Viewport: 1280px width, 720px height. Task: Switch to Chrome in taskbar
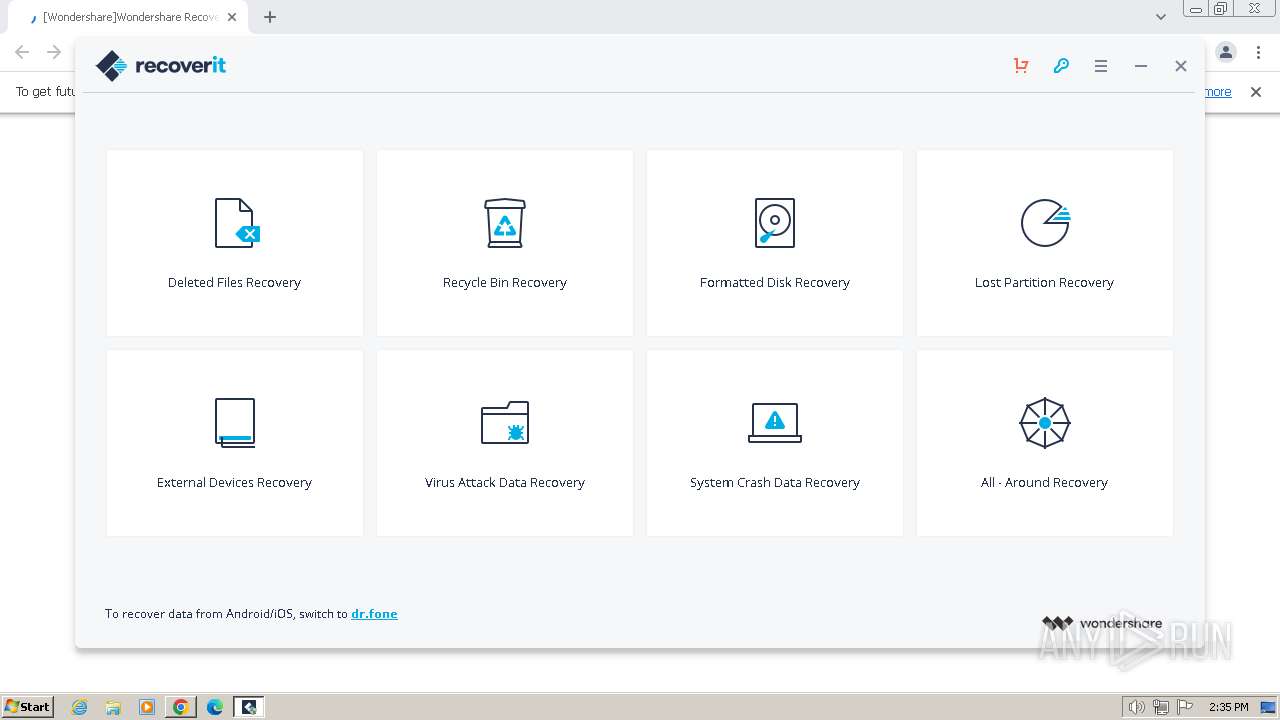coord(181,707)
